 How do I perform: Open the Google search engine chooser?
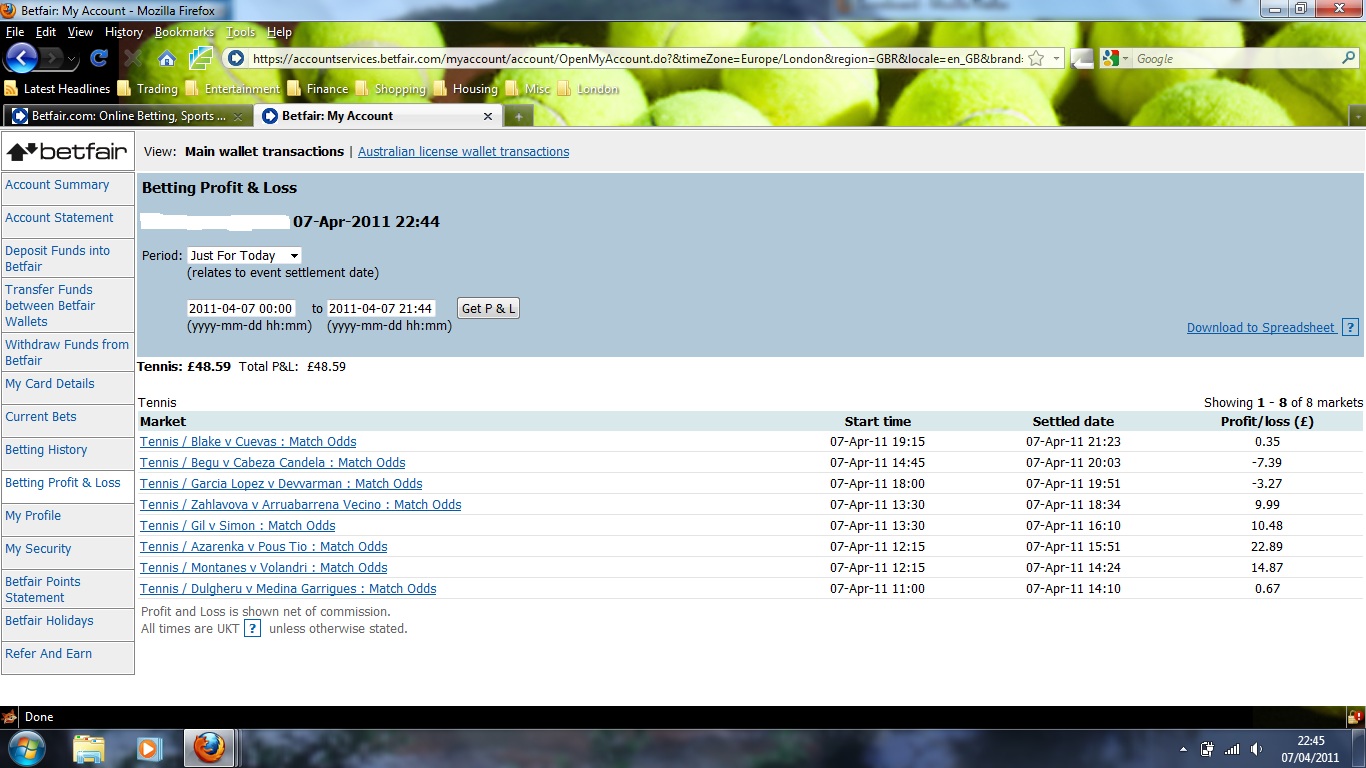[x=1116, y=59]
